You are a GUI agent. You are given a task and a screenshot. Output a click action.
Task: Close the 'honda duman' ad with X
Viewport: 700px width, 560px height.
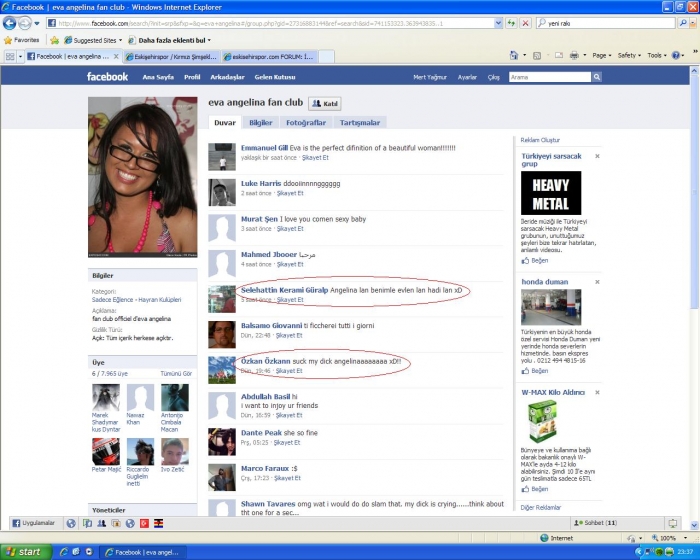click(597, 282)
